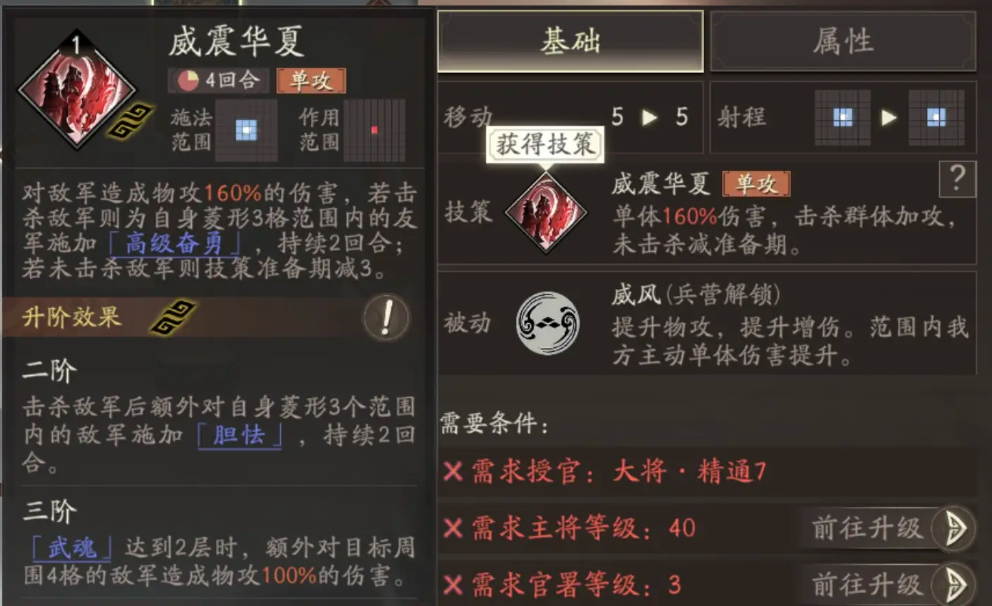Click the 获得技策 tooltip label

point(545,145)
